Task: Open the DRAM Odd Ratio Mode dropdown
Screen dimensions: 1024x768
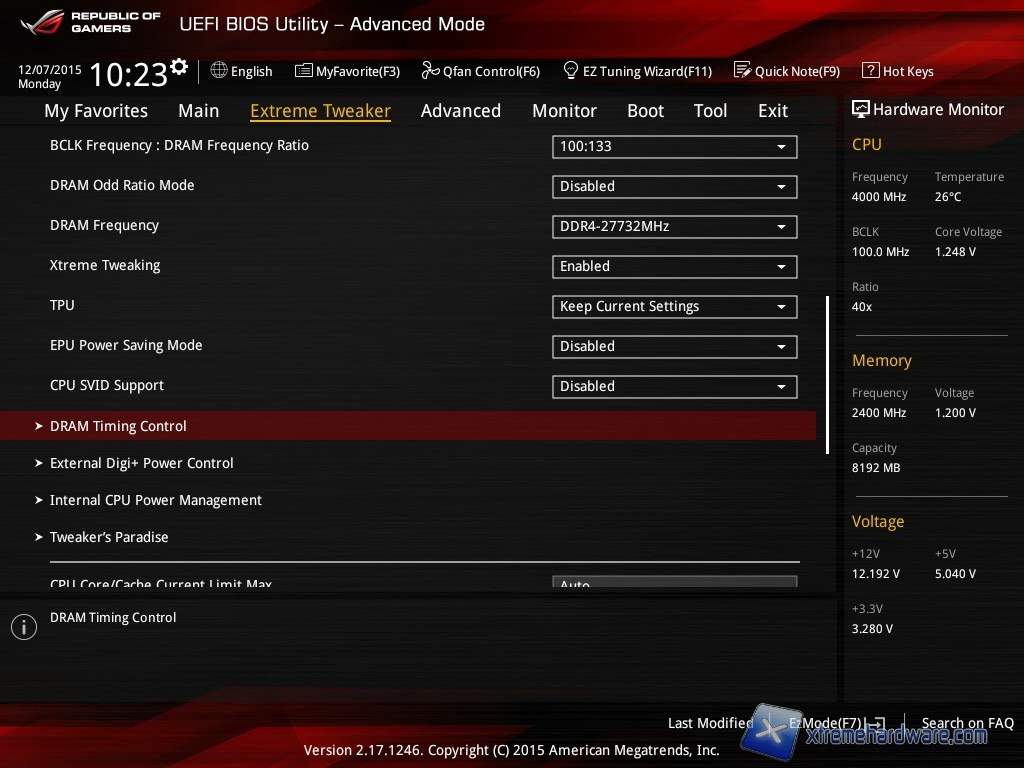Action: tap(674, 187)
